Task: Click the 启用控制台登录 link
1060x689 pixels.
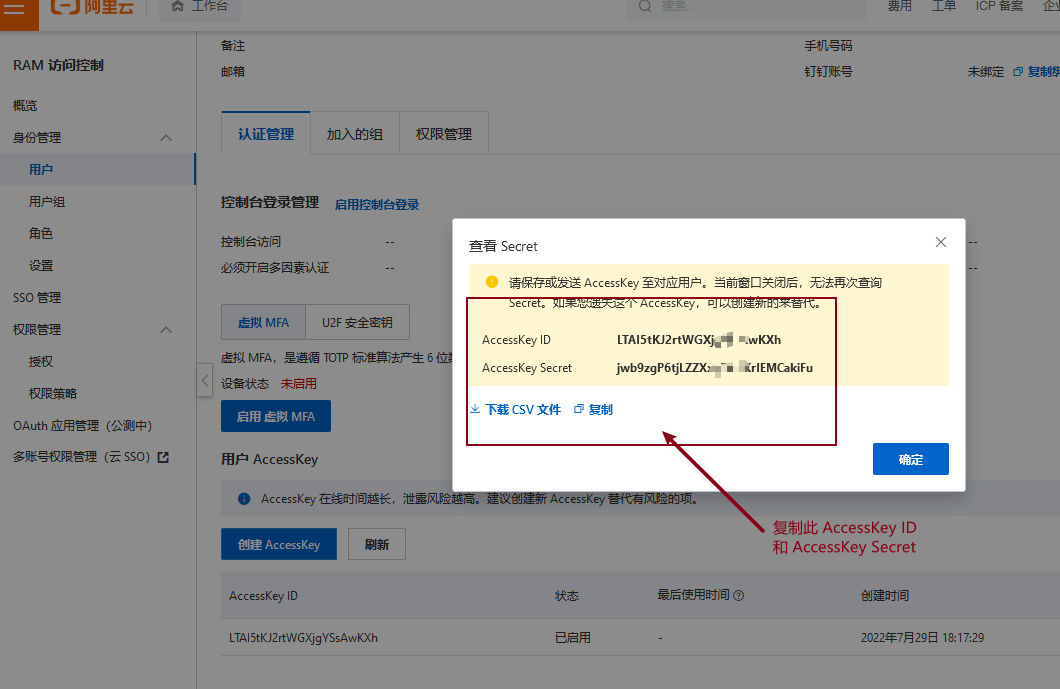Action: point(377,205)
